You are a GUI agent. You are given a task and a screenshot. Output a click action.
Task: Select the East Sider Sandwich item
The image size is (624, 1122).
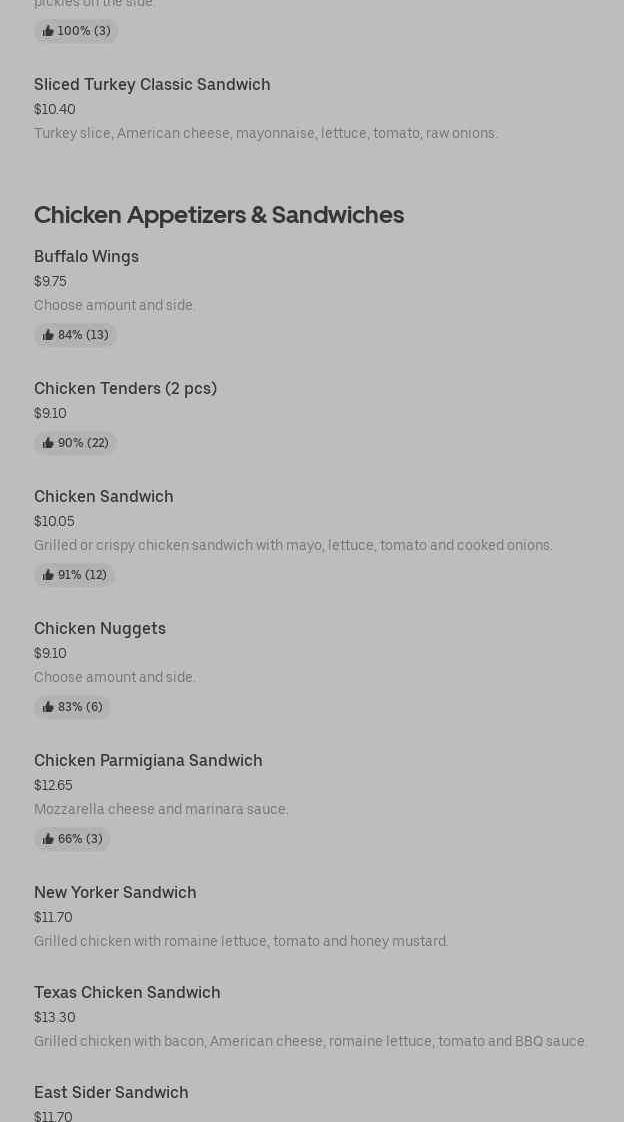click(x=111, y=1093)
